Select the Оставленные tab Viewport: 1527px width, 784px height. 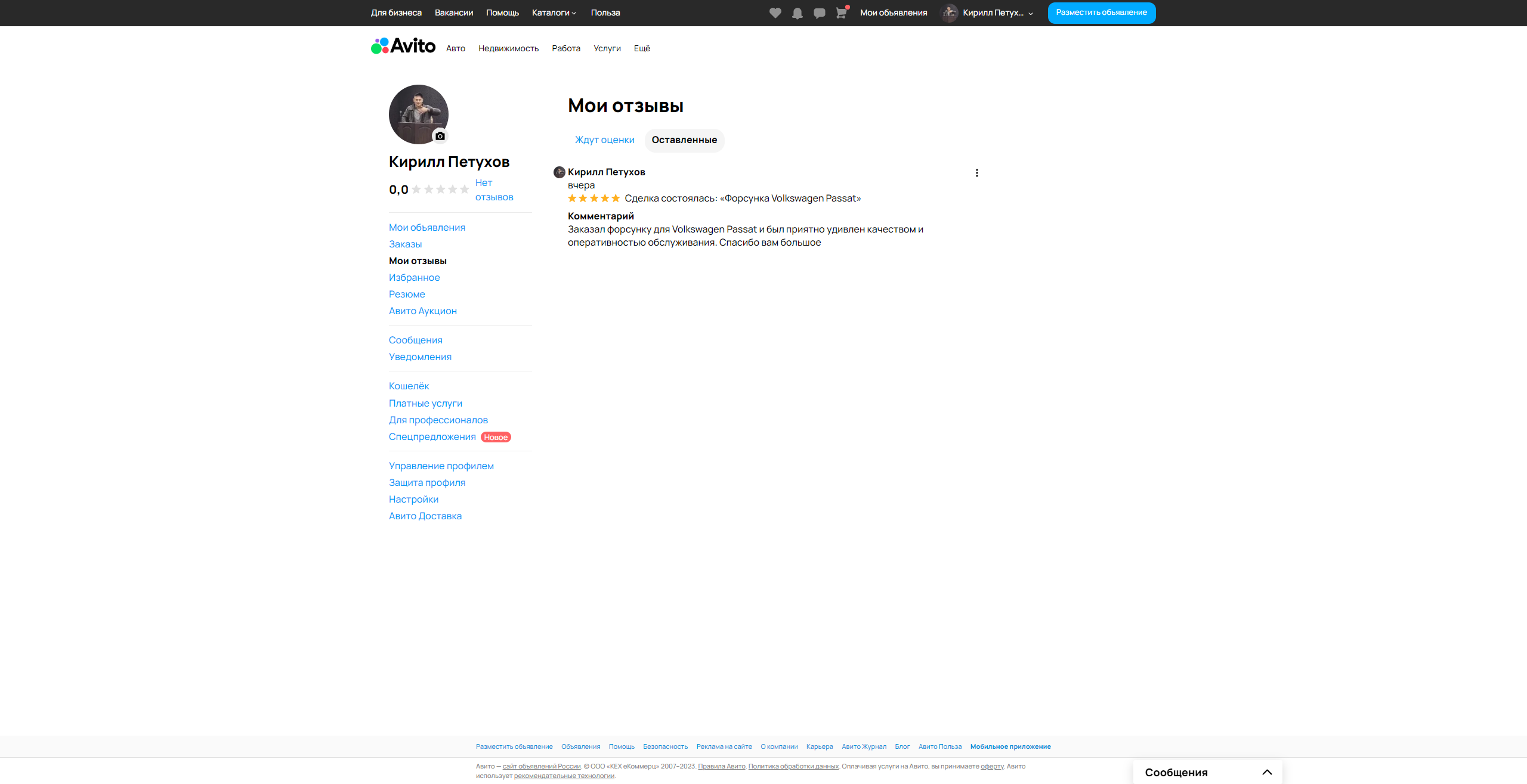pyautogui.click(x=684, y=140)
